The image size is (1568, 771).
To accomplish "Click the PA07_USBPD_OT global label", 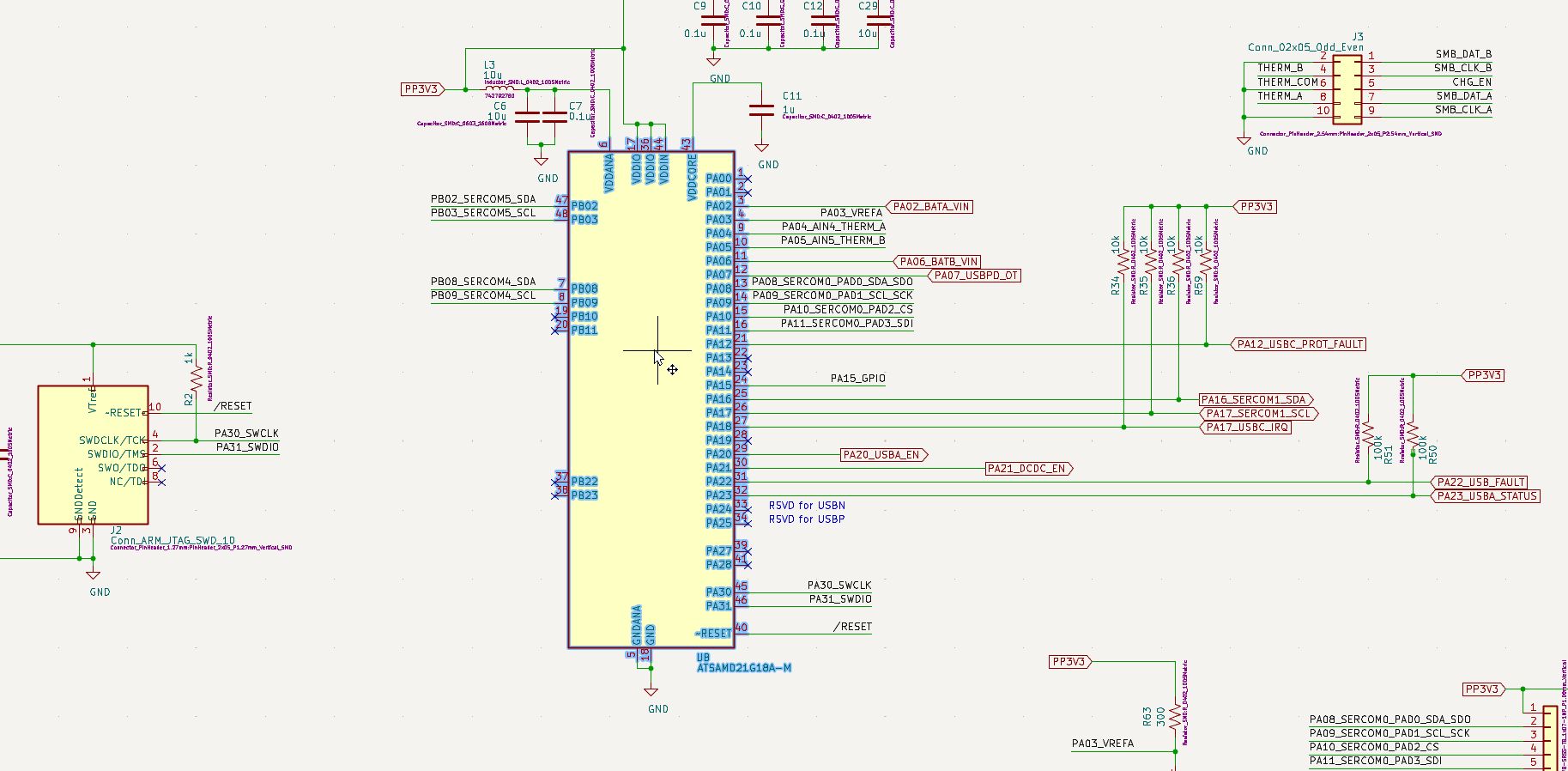I will coord(972,276).
